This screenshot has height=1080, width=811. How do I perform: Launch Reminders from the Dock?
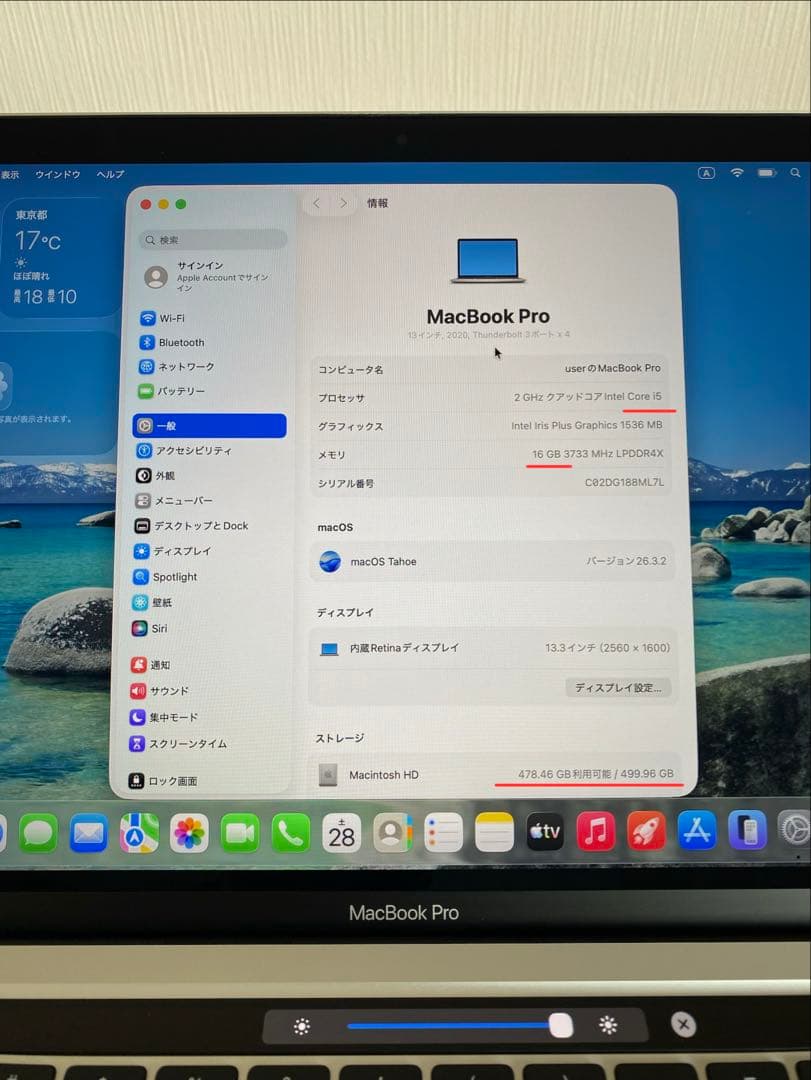[x=443, y=833]
